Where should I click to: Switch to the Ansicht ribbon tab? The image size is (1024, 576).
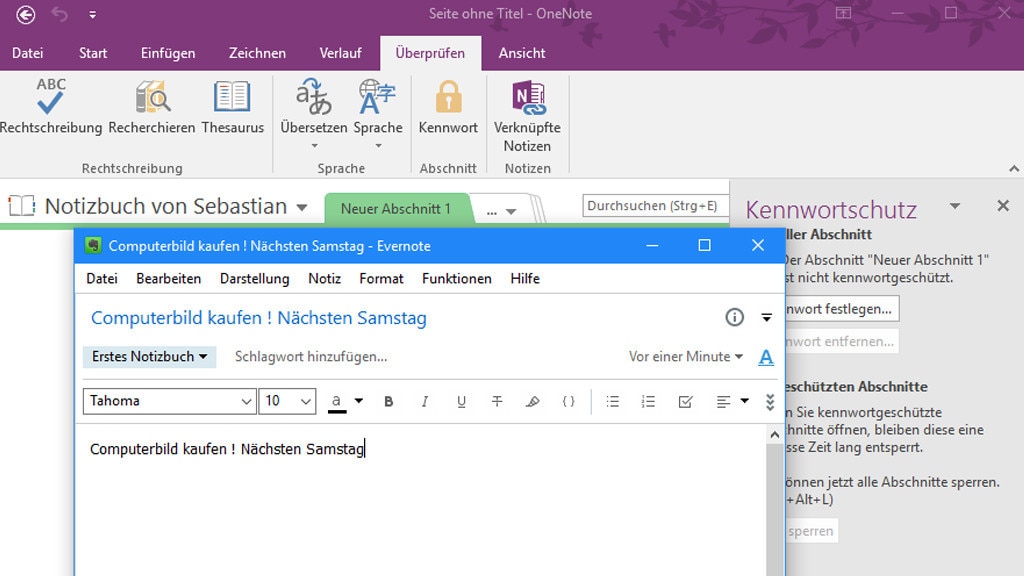coord(521,53)
